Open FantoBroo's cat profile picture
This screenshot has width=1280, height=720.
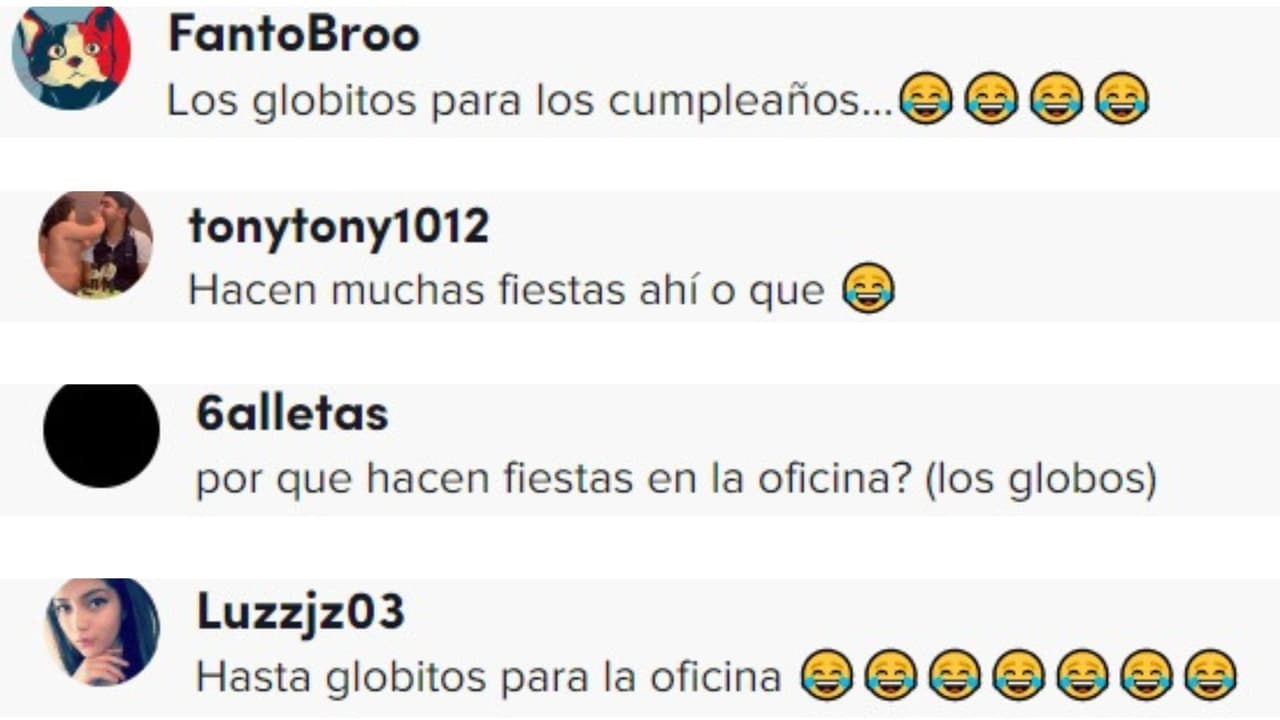pyautogui.click(x=71, y=55)
